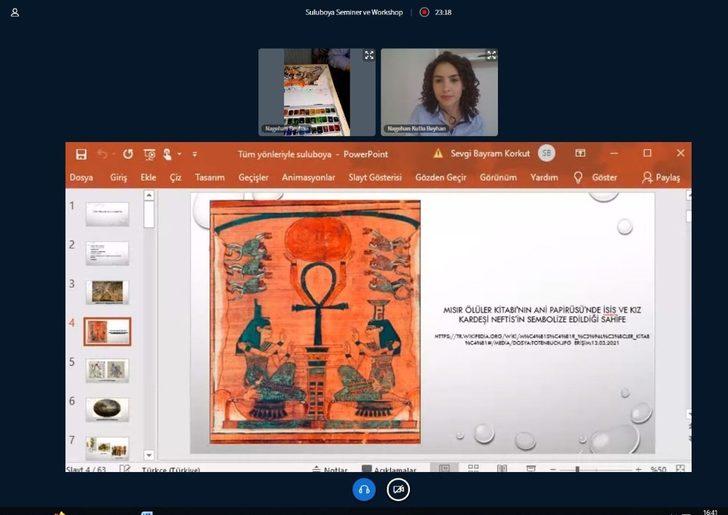Click the Save icon in PowerPoint
Image resolution: width=728 pixels, height=515 pixels.
[80, 154]
